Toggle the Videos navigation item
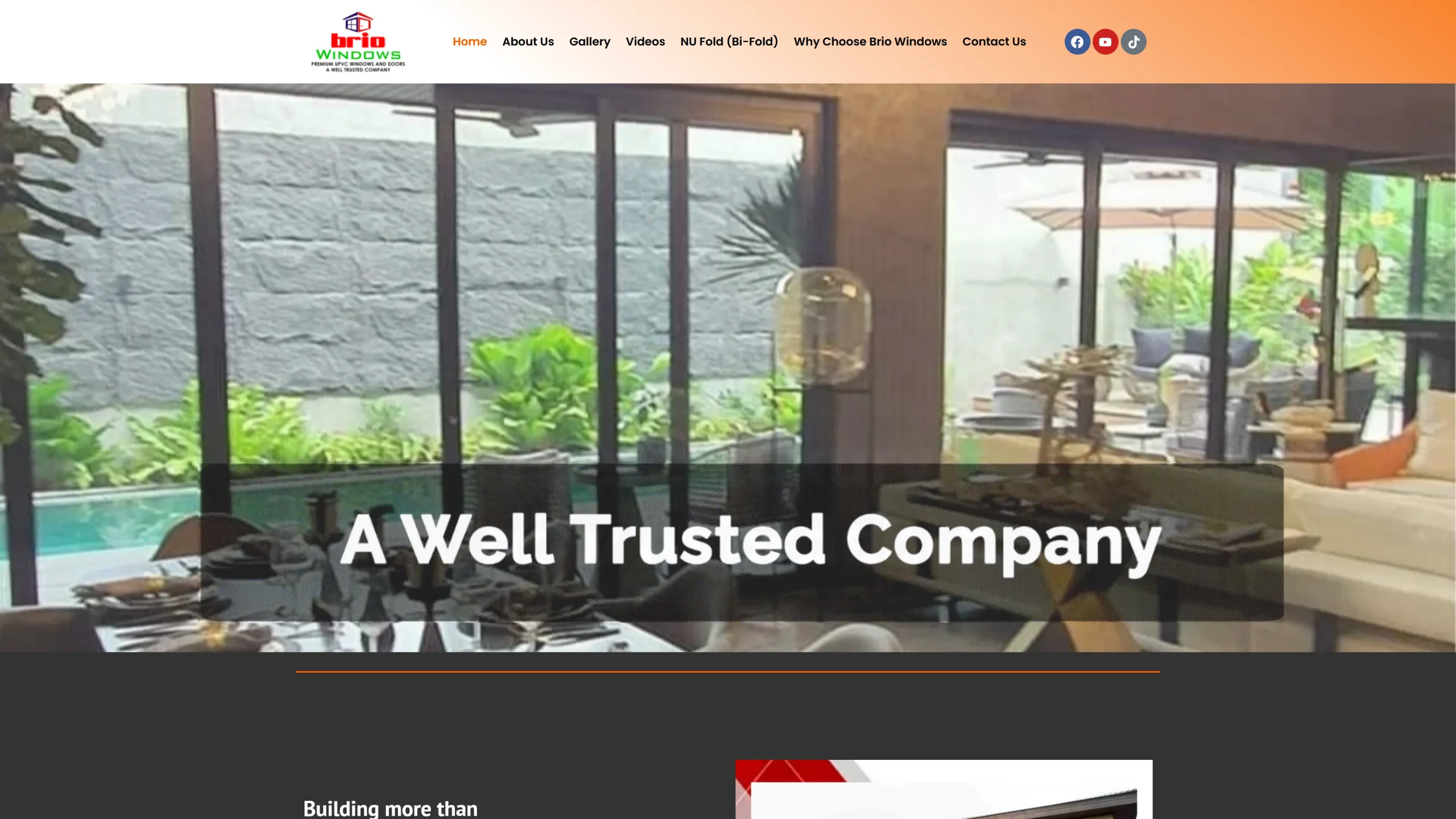Viewport: 1456px width, 819px height. point(645,41)
